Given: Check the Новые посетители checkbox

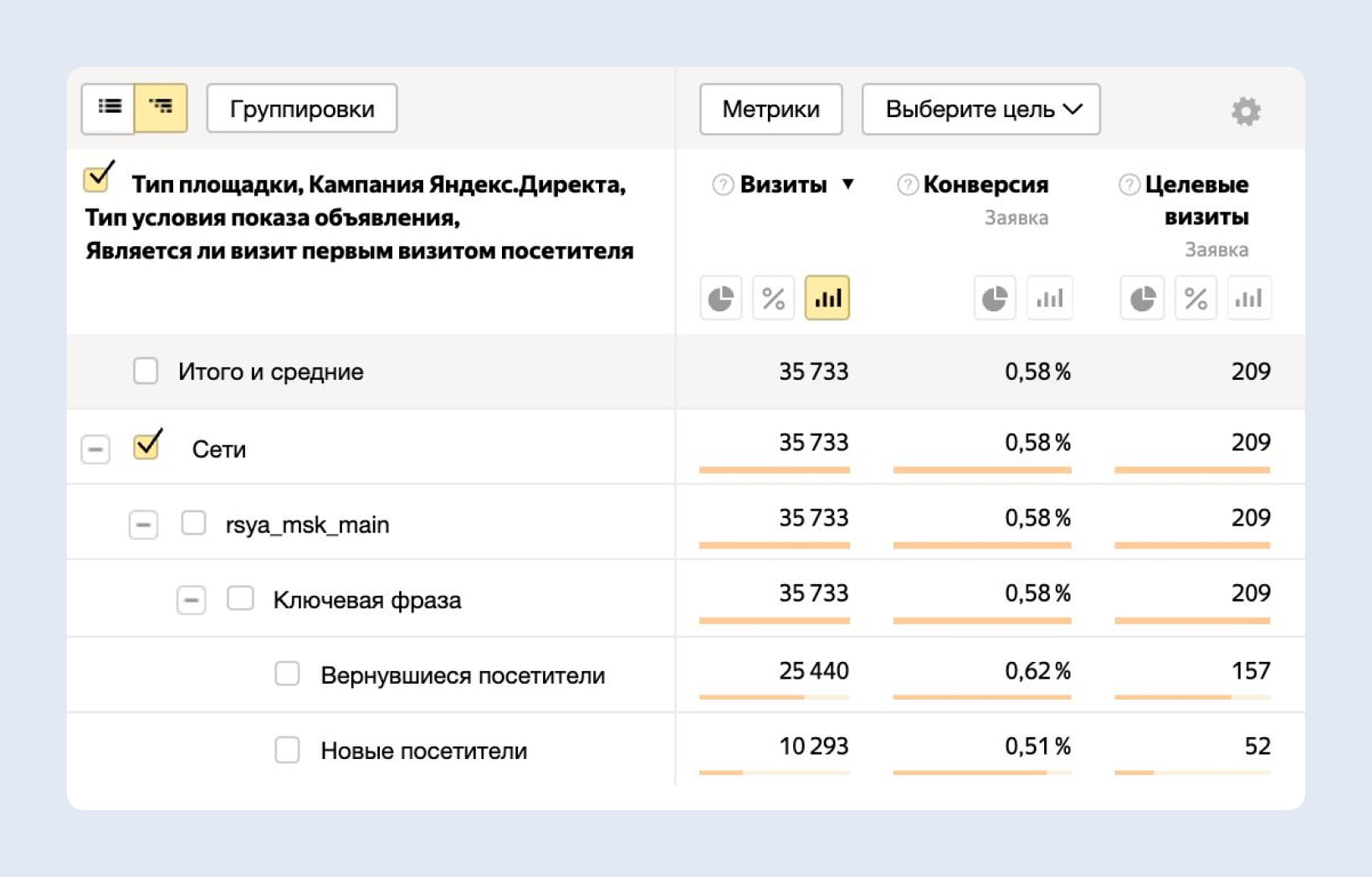Looking at the screenshot, I should [x=288, y=750].
